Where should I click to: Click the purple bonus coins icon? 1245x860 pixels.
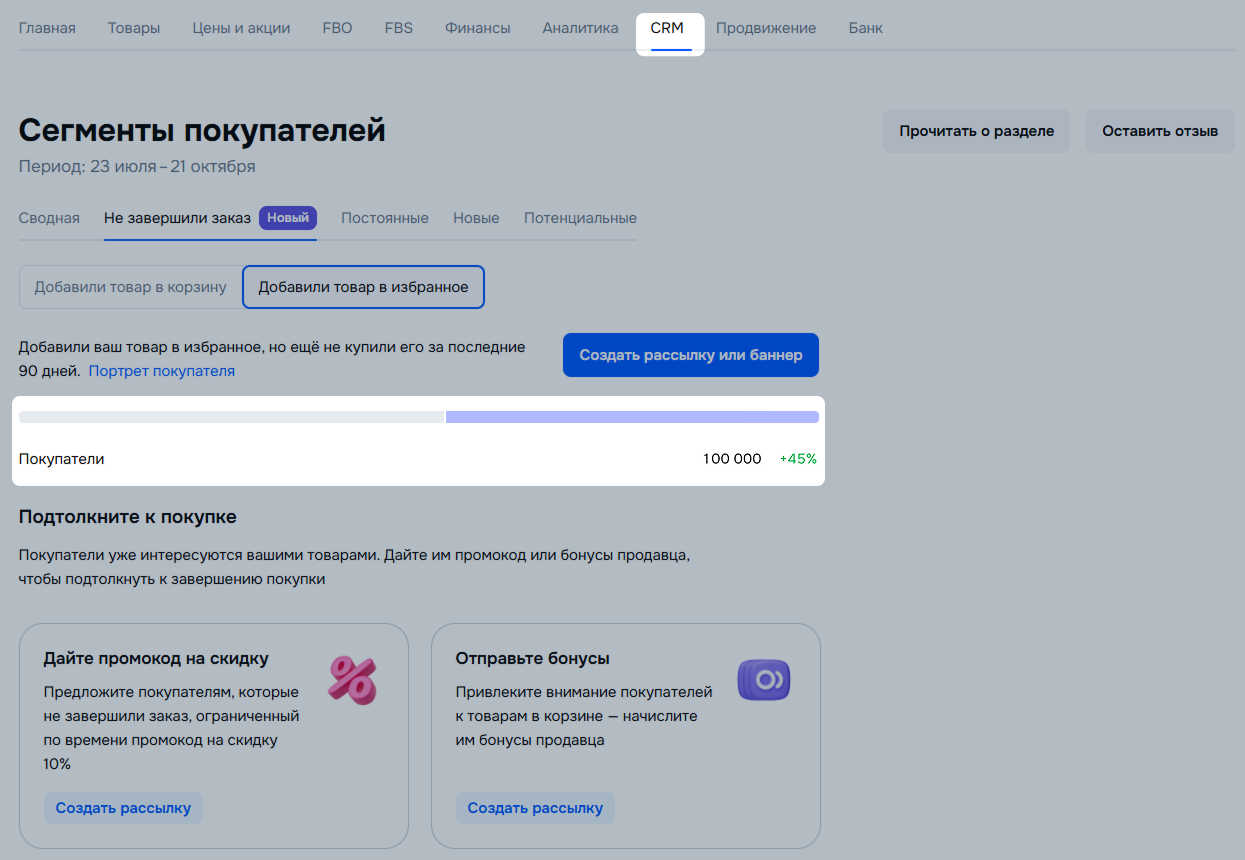pos(763,680)
